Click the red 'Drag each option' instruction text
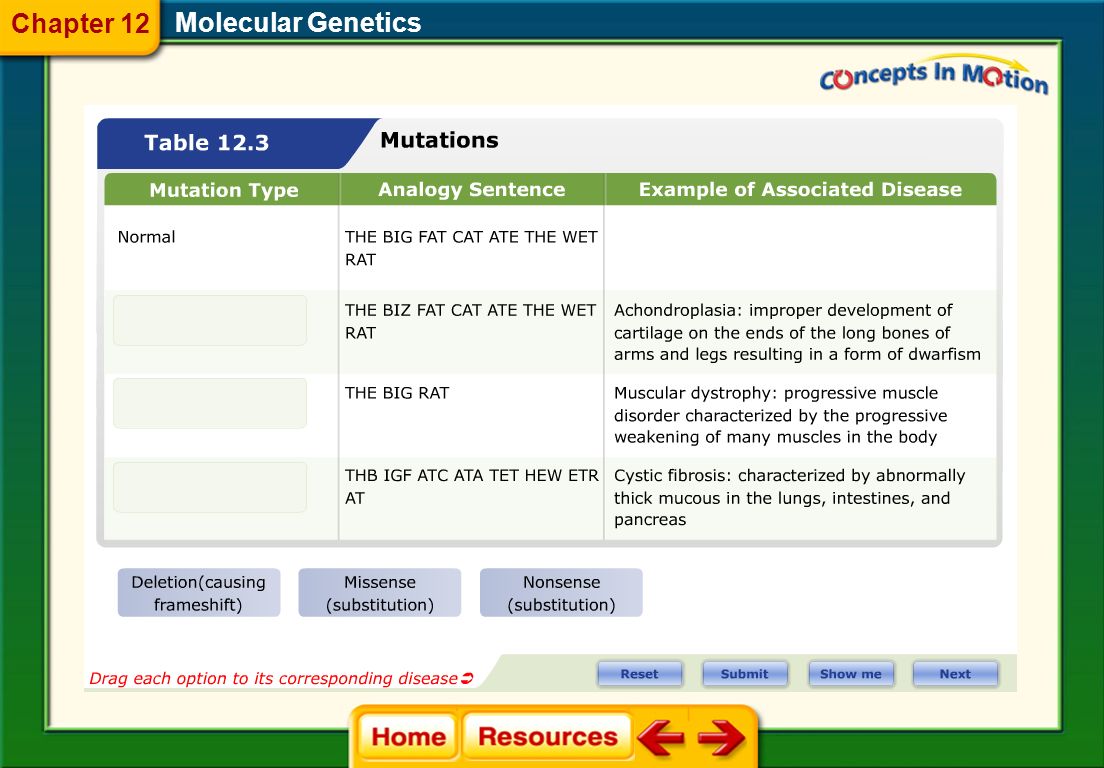 tap(281, 679)
